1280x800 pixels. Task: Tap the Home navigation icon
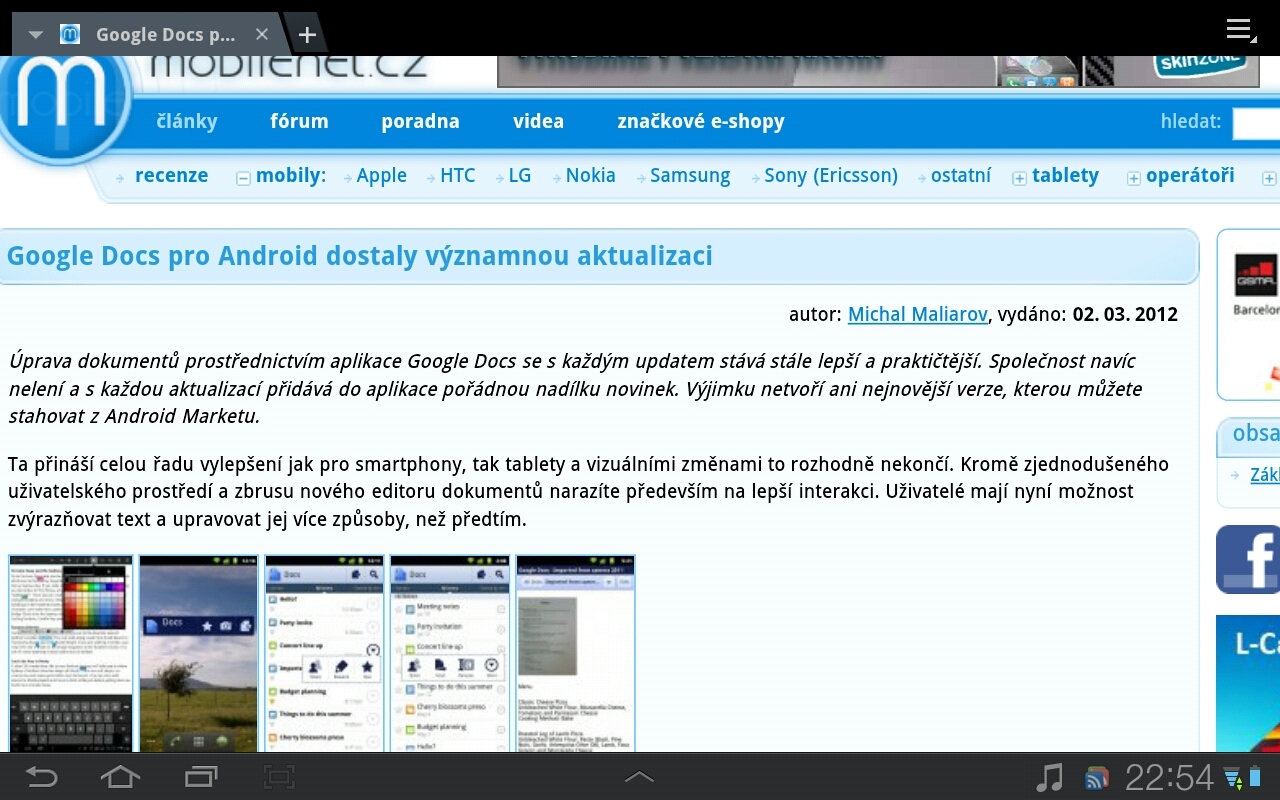coord(119,776)
